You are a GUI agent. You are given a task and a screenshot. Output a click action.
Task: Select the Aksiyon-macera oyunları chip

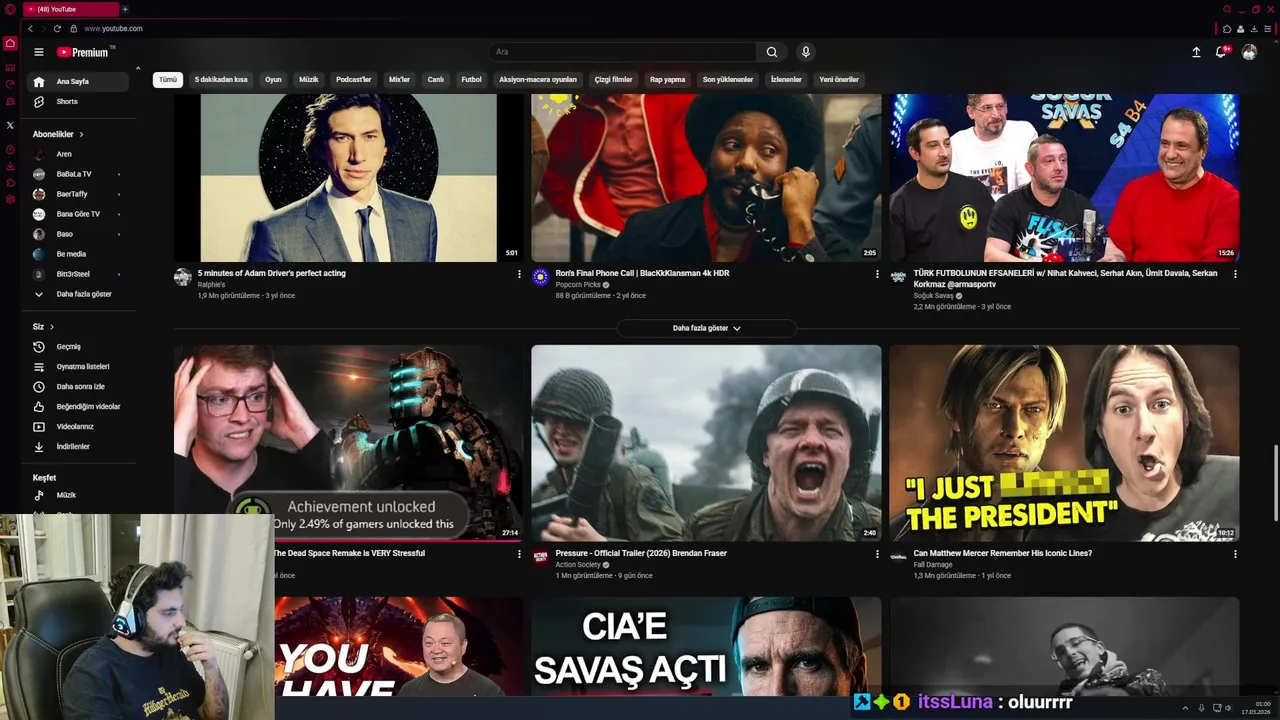coord(538,79)
